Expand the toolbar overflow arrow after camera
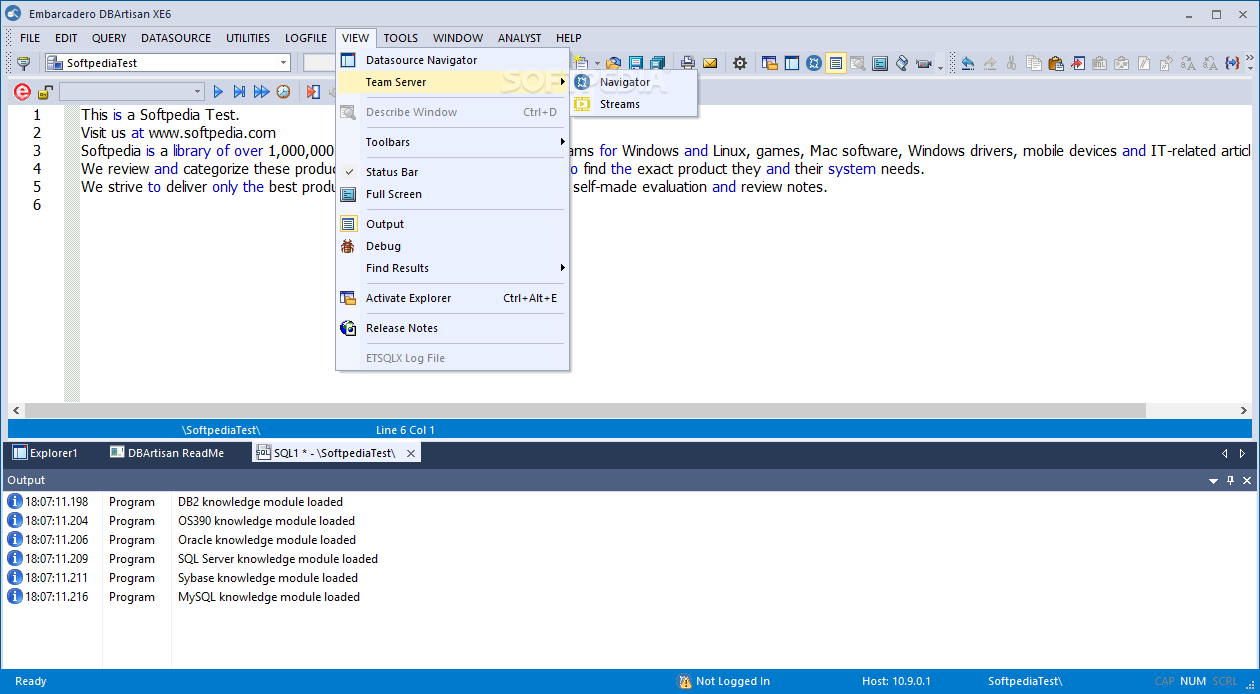This screenshot has height=694, width=1260. click(x=941, y=66)
